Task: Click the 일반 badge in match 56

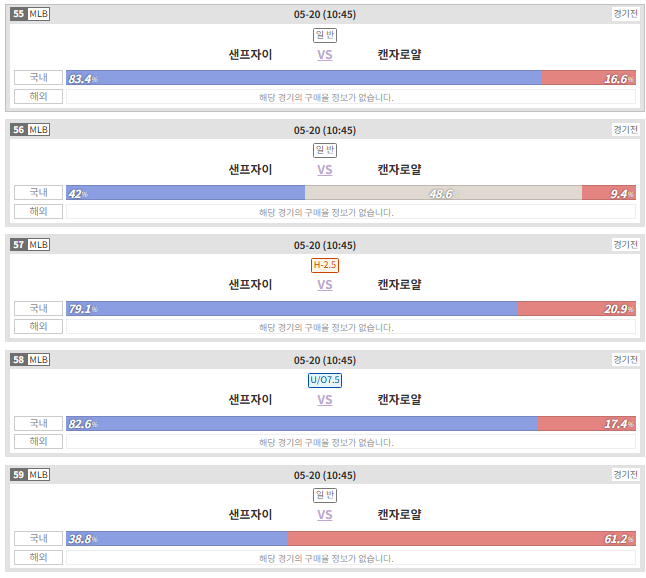Action: point(325,150)
